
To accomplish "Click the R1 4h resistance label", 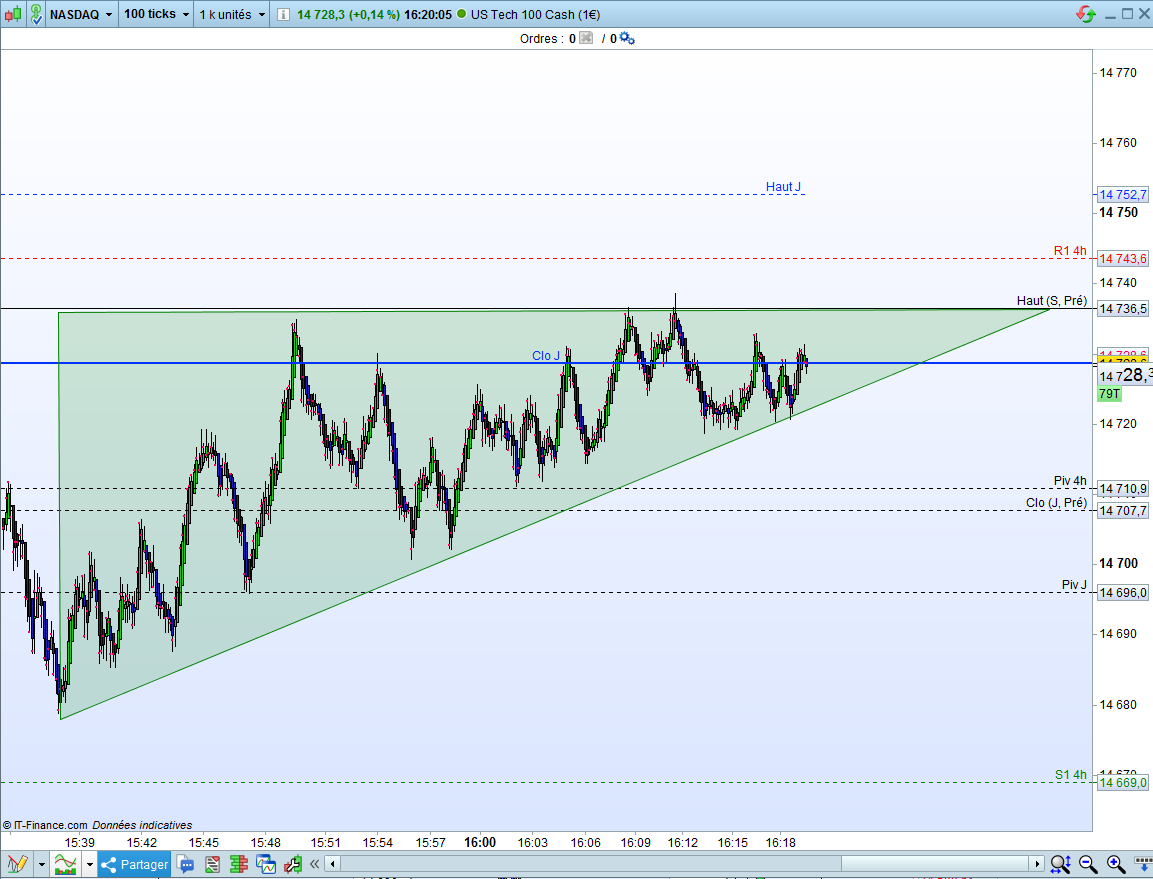I will (1070, 251).
